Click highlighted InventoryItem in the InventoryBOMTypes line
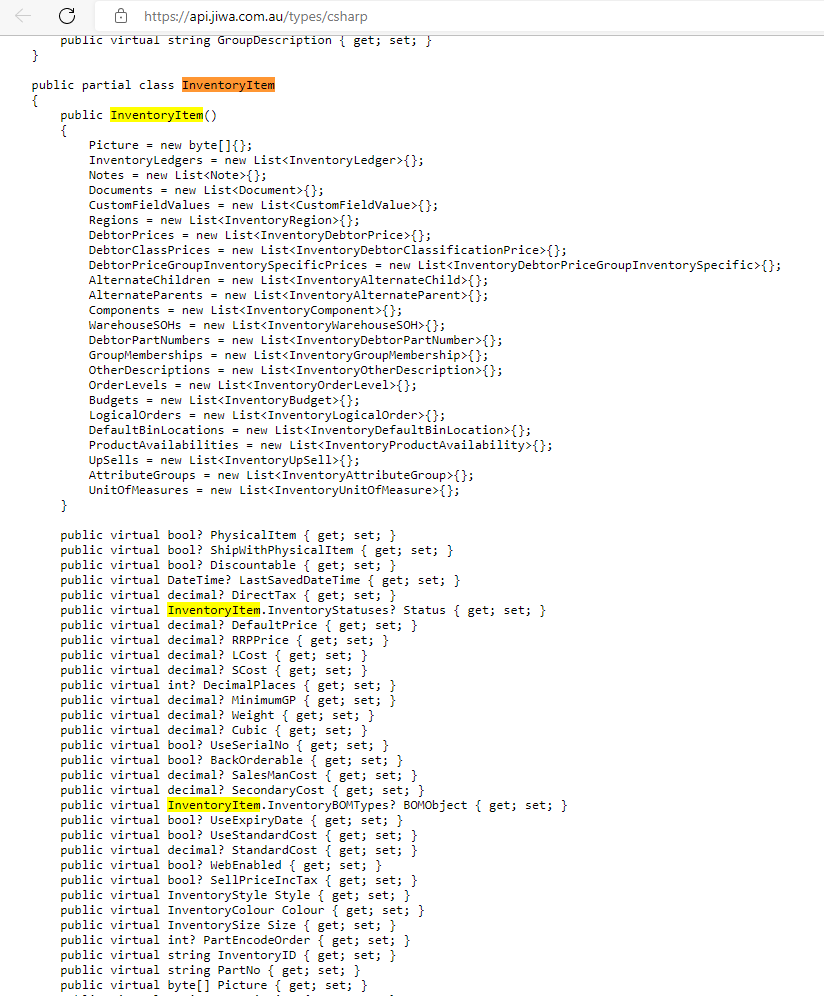Viewport: 824px width, 996px height. (214, 805)
